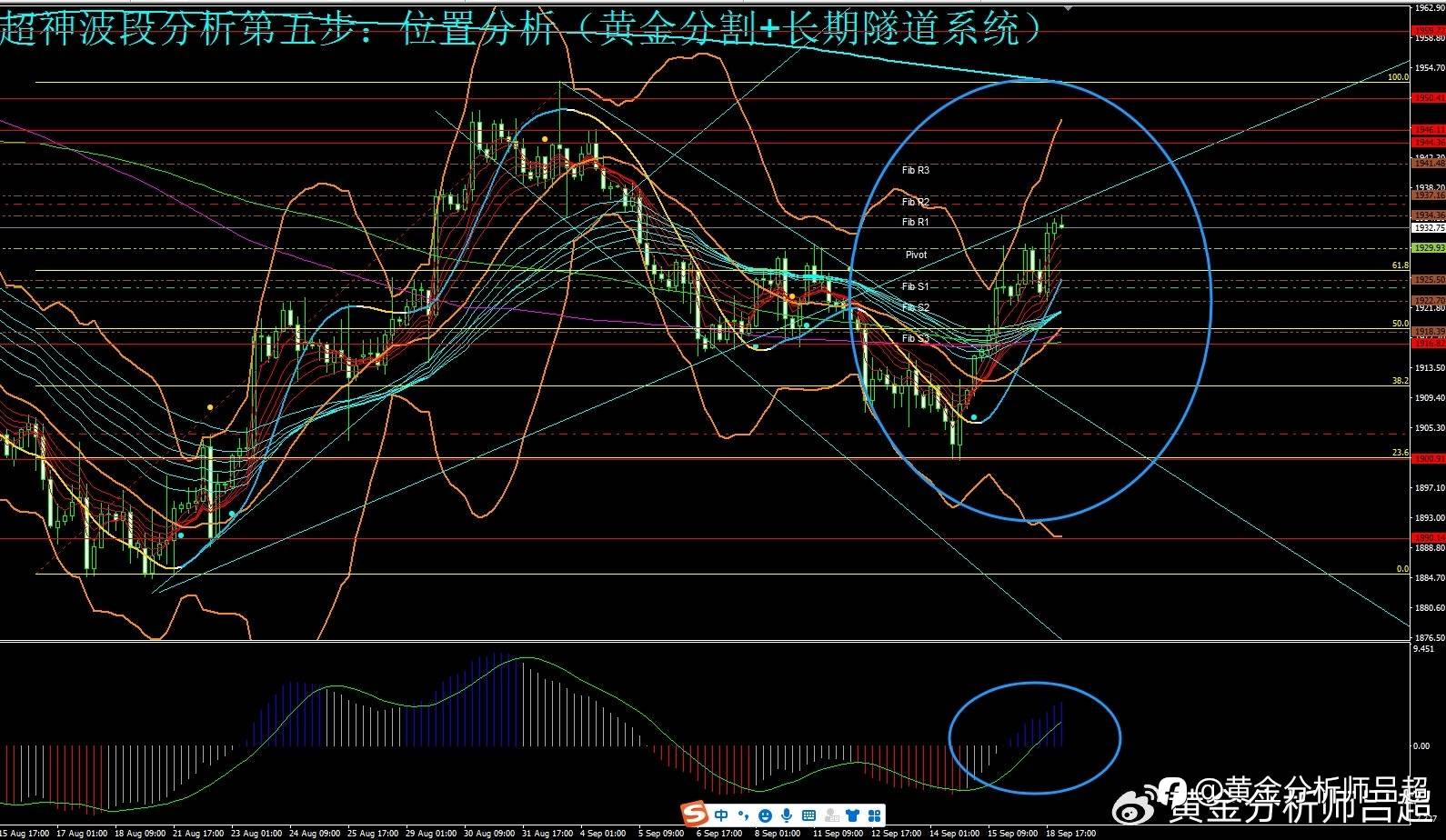This screenshot has height=840, width=1446.
Task: Start voice input with the microphone icon
Action: 786,815
